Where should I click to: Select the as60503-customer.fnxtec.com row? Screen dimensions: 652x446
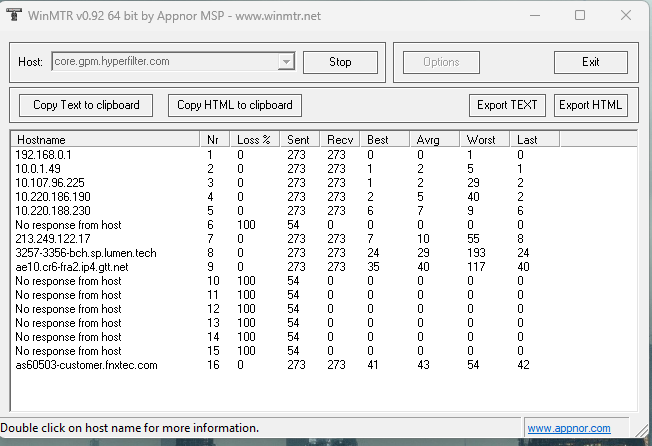pos(86,365)
